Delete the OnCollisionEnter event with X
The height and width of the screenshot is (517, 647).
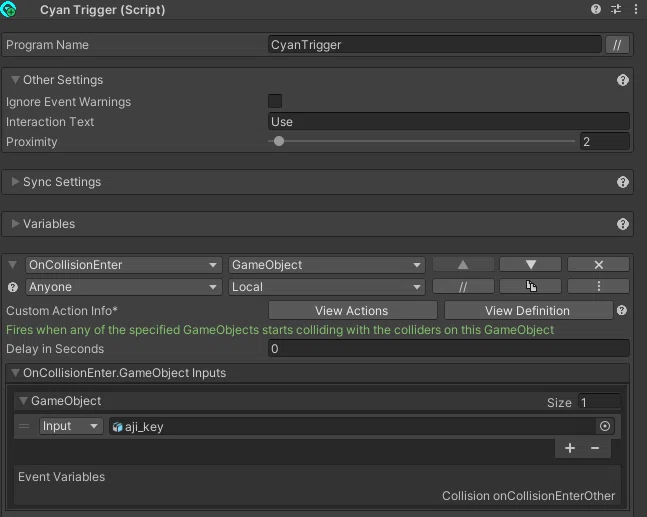point(598,264)
